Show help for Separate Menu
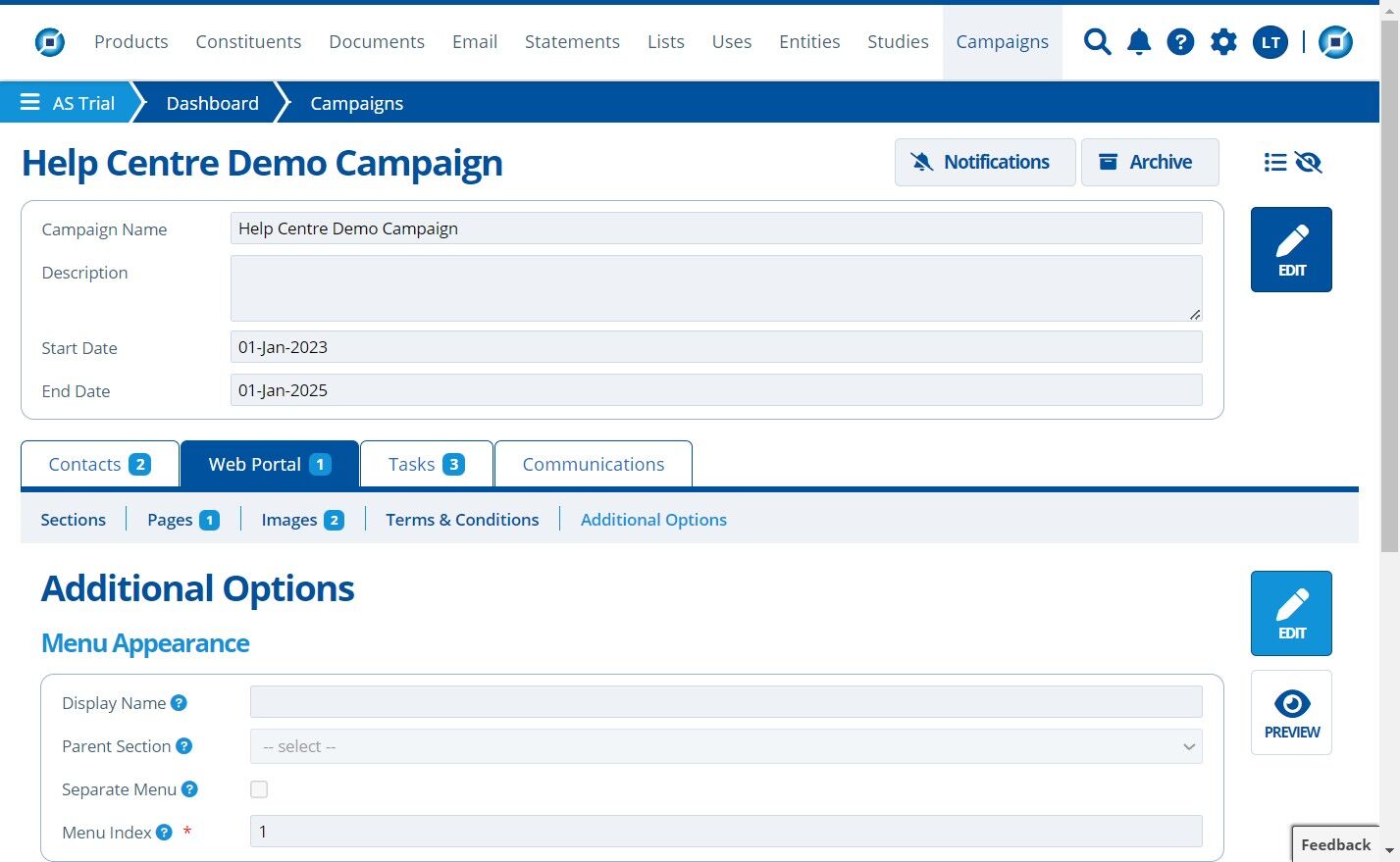The width and height of the screenshot is (1400, 862). [x=189, y=788]
